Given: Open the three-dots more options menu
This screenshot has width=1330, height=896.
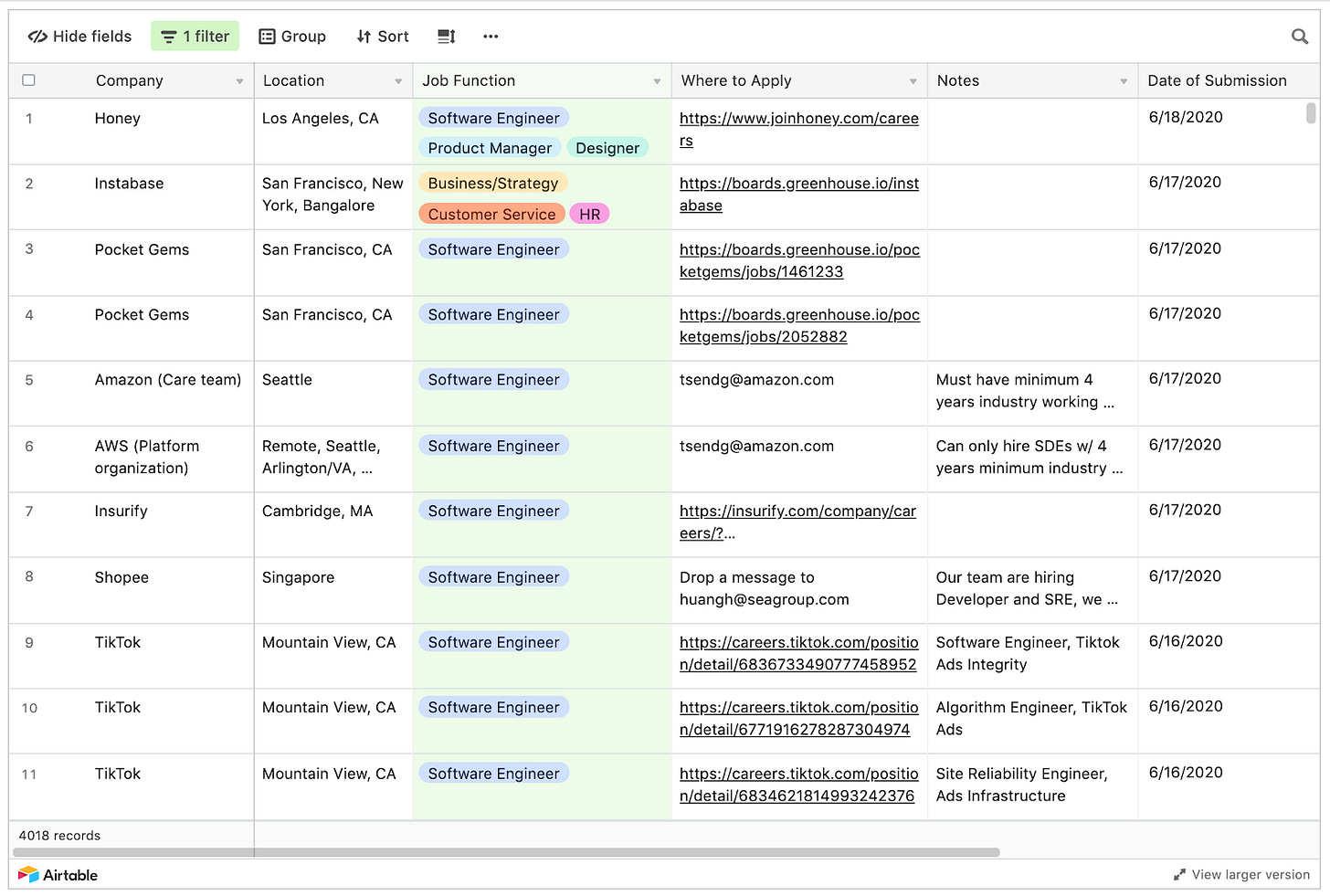Looking at the screenshot, I should pos(491,37).
